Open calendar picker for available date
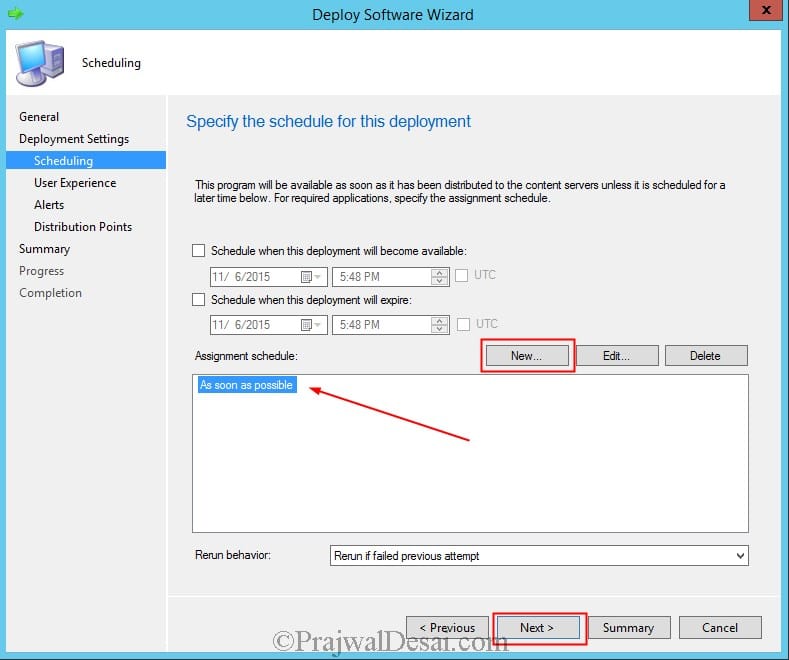The width and height of the screenshot is (789, 660). tap(310, 277)
